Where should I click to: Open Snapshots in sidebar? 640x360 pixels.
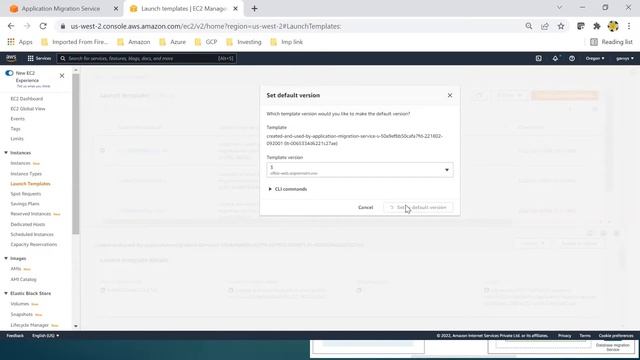(x=22, y=314)
